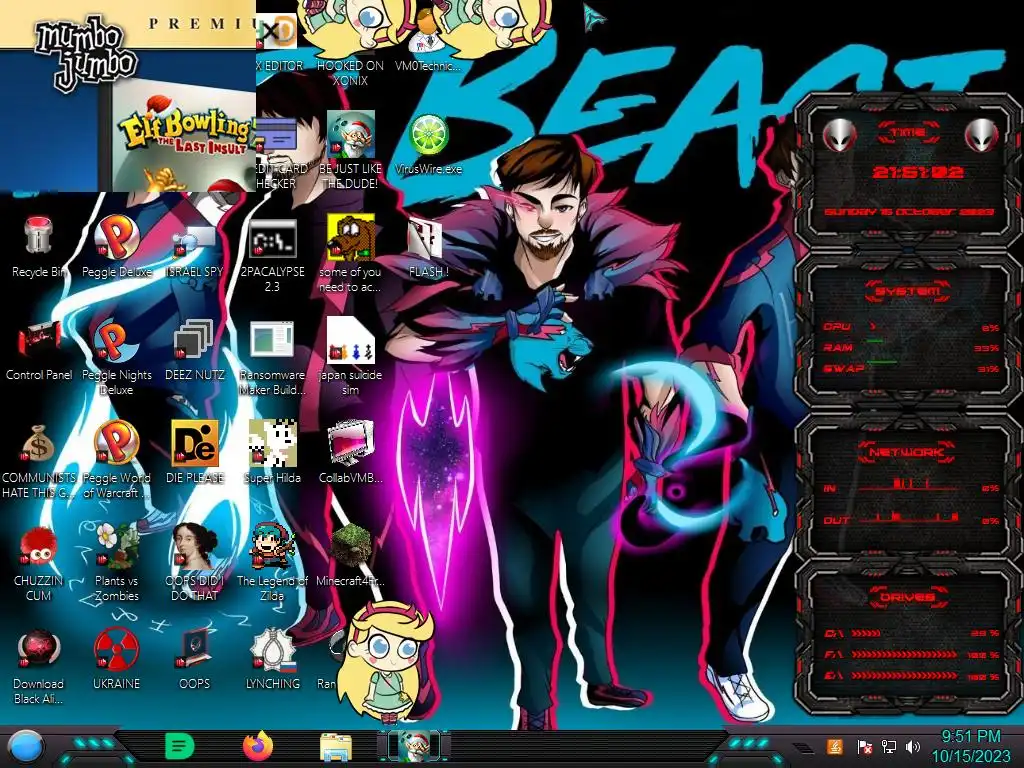The image size is (1024, 768).
Task: Click the DRIVES gadget header
Action: (908, 597)
